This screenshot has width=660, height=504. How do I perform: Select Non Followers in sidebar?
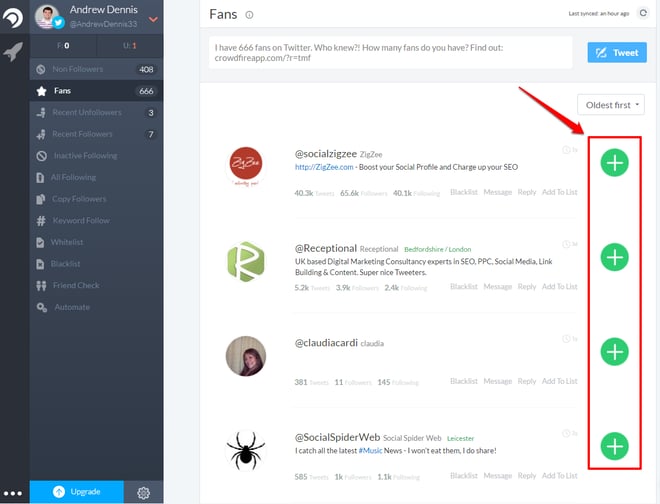pyautogui.click(x=96, y=69)
